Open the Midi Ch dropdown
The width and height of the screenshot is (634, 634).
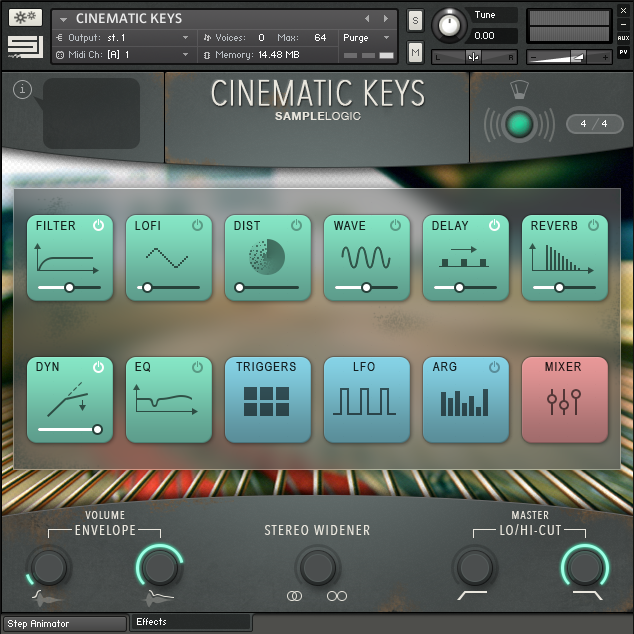point(123,55)
